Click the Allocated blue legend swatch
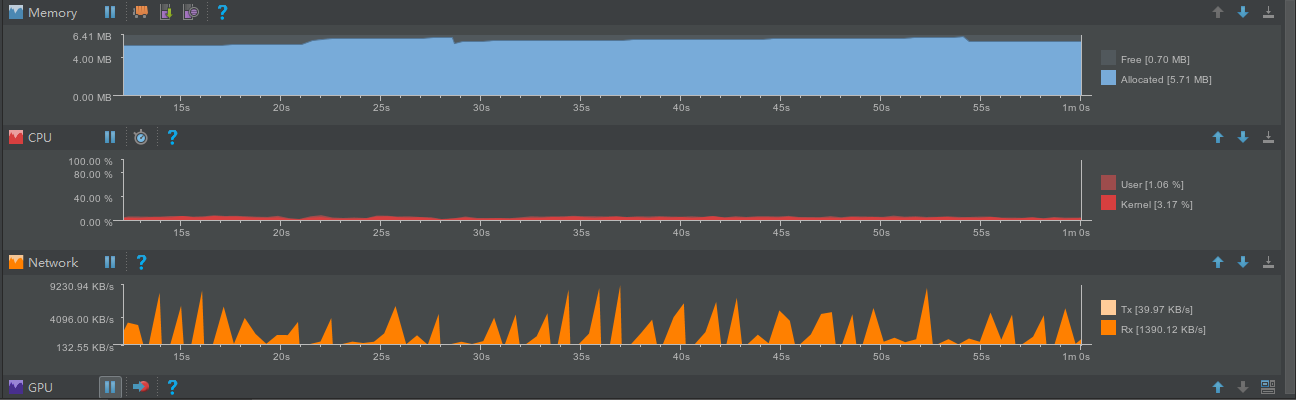 (1108, 78)
